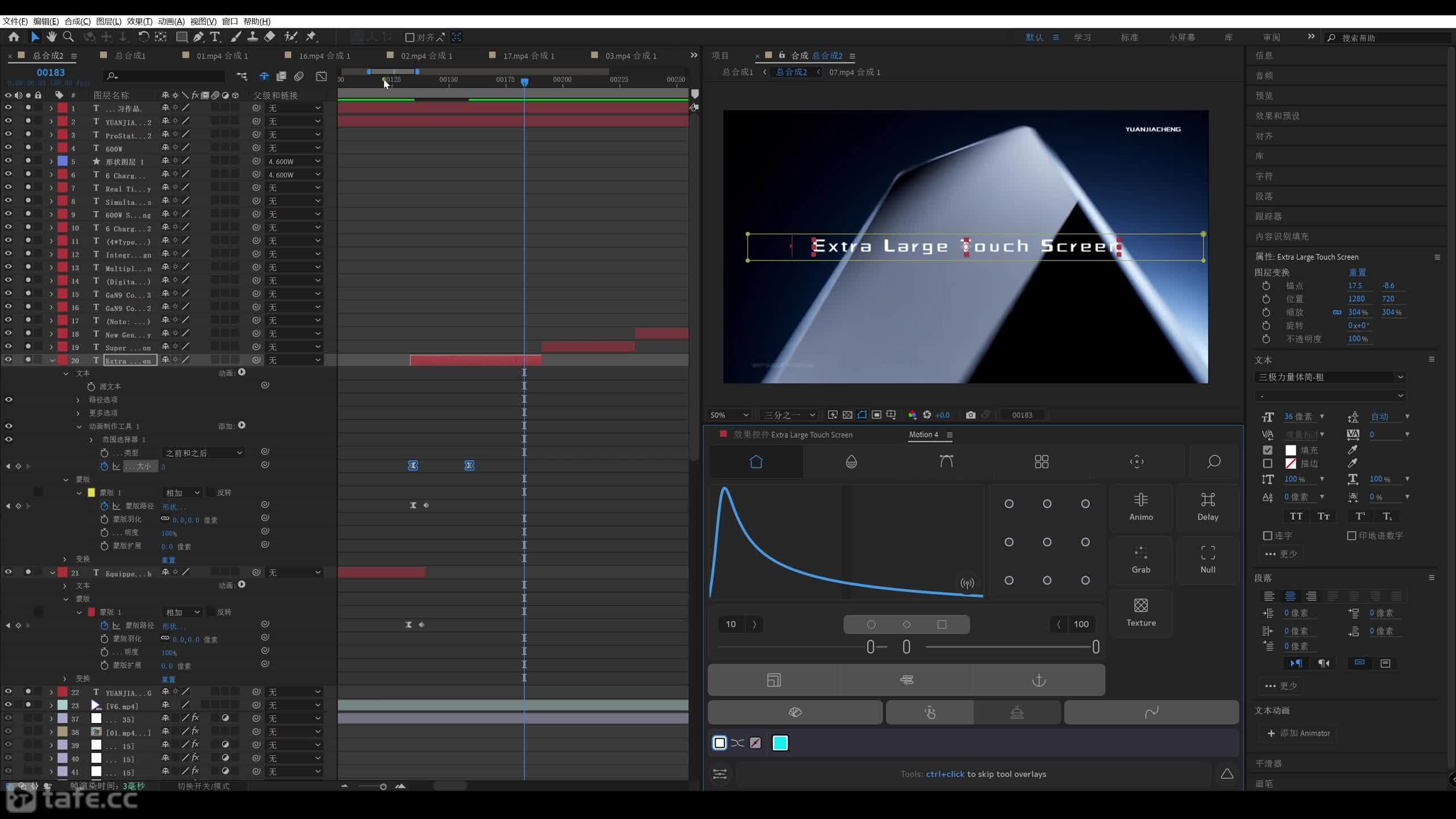The height and width of the screenshot is (819, 1456).
Task: Open 50% magnification dropdown
Action: point(729,415)
